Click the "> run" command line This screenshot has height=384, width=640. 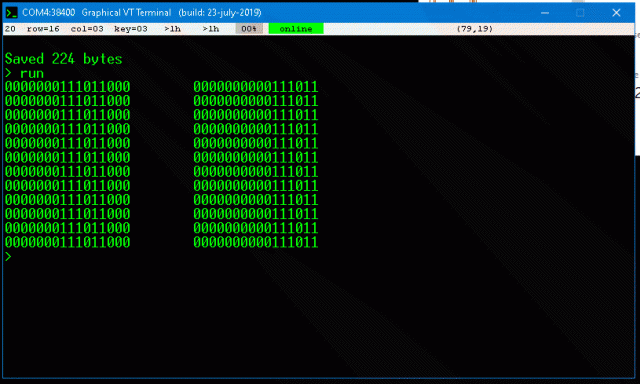(x=24, y=73)
